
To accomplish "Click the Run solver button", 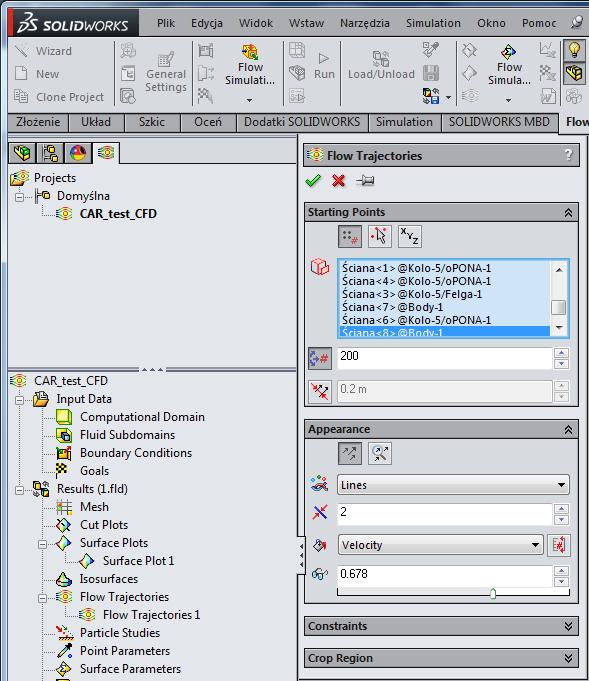I will pos(324,66).
